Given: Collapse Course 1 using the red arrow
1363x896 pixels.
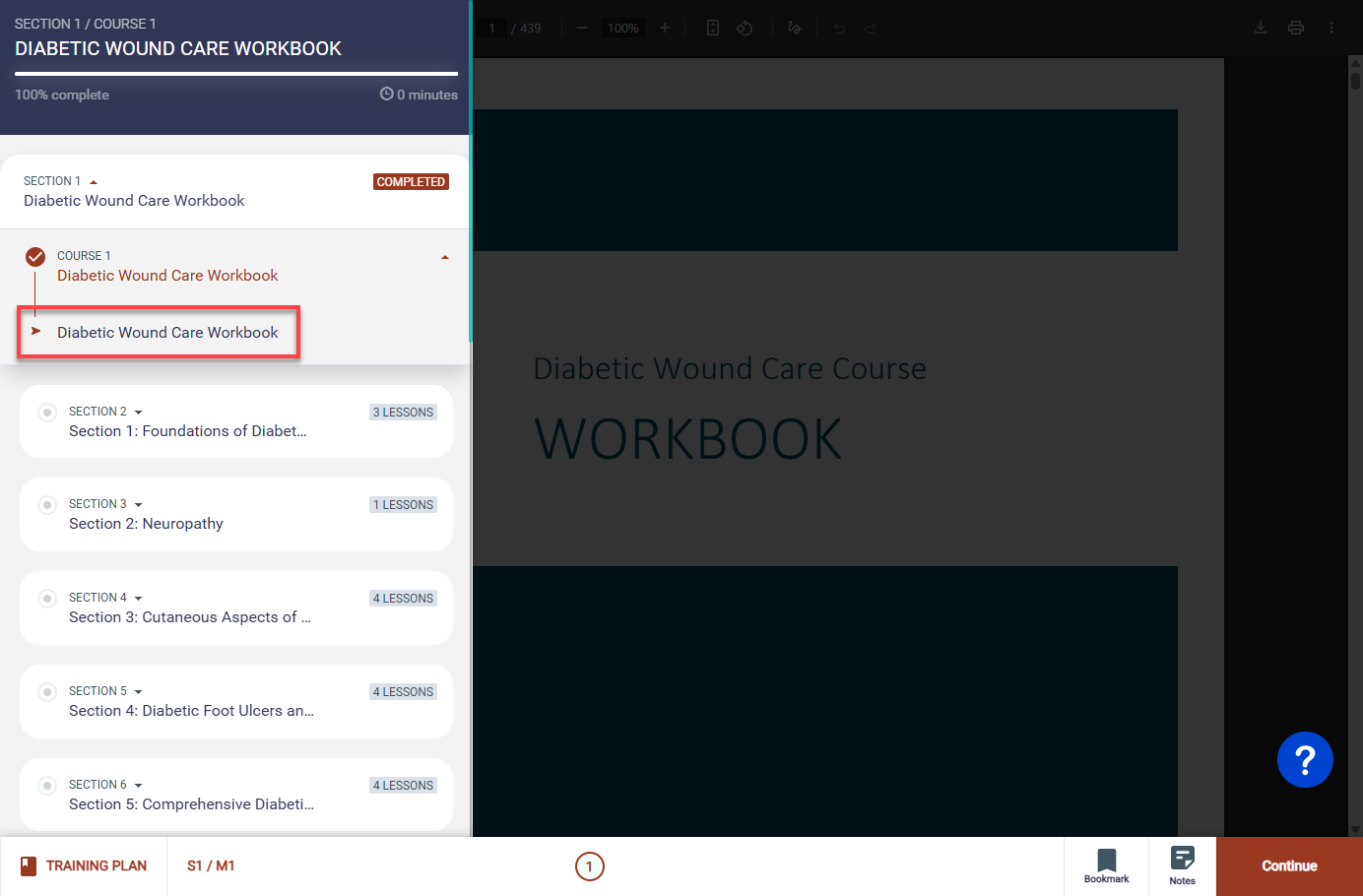Looking at the screenshot, I should (x=445, y=257).
